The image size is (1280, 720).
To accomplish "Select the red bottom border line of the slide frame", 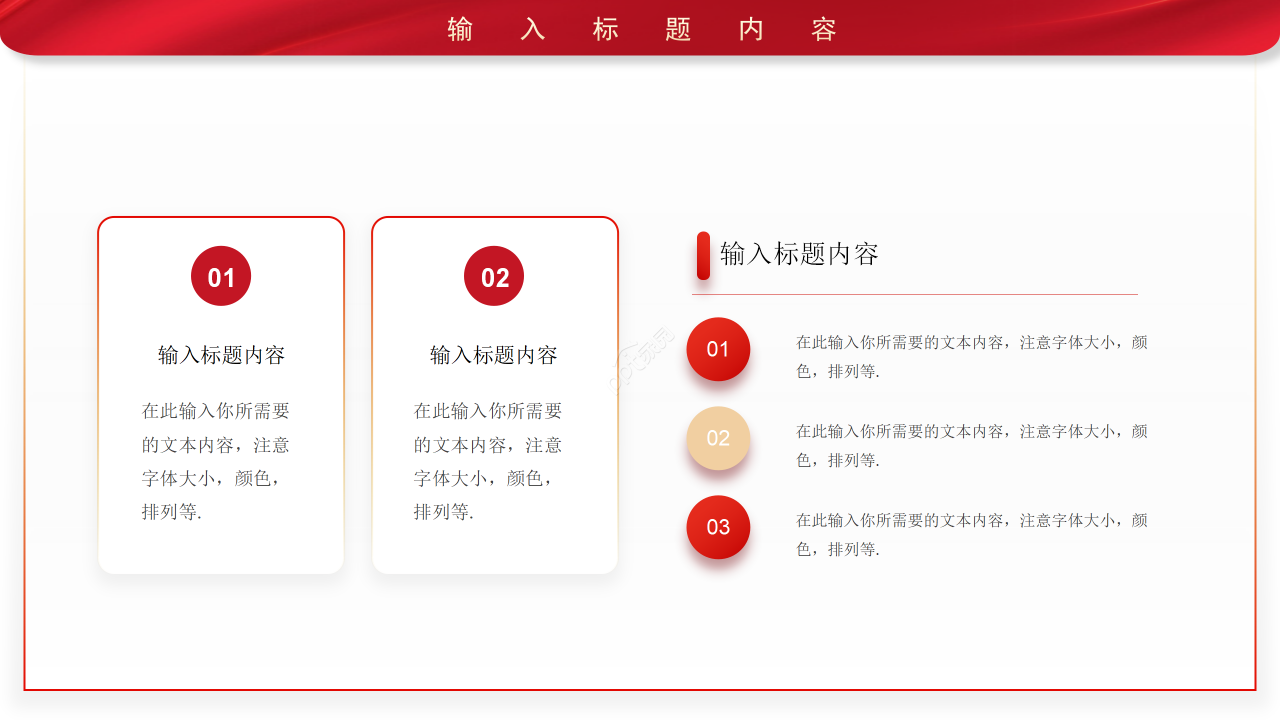I will [x=640, y=689].
